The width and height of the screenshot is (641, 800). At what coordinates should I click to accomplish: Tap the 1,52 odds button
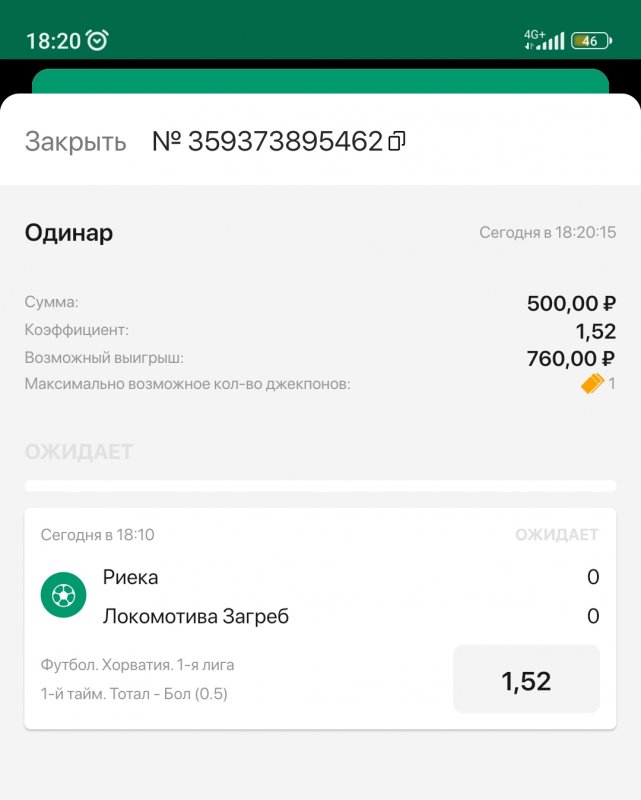526,680
